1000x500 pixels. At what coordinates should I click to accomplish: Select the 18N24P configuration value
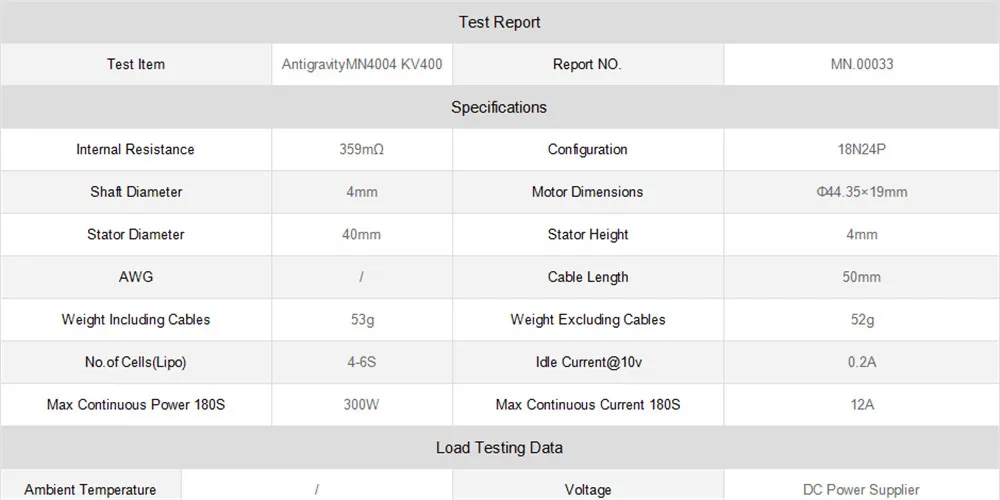click(862, 149)
